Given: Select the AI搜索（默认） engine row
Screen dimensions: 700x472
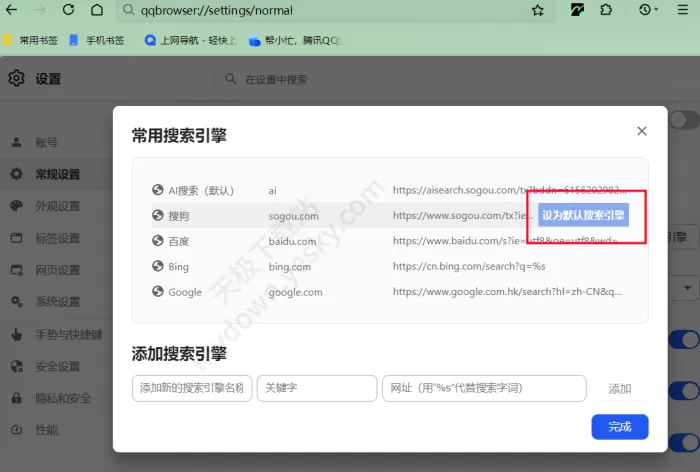Looking at the screenshot, I should 389,190.
